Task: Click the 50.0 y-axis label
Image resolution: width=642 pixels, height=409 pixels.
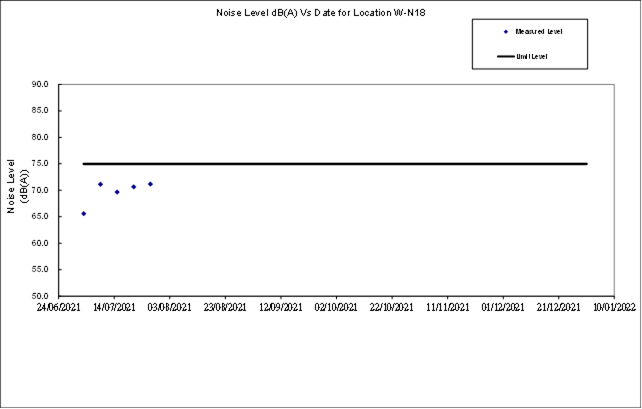Action: [67, 296]
